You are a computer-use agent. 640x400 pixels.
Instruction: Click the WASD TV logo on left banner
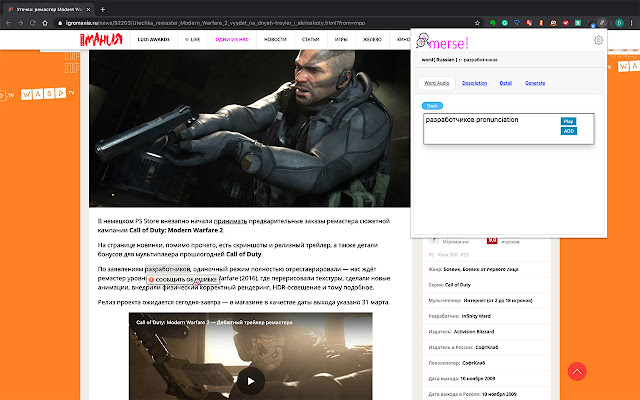point(48,94)
